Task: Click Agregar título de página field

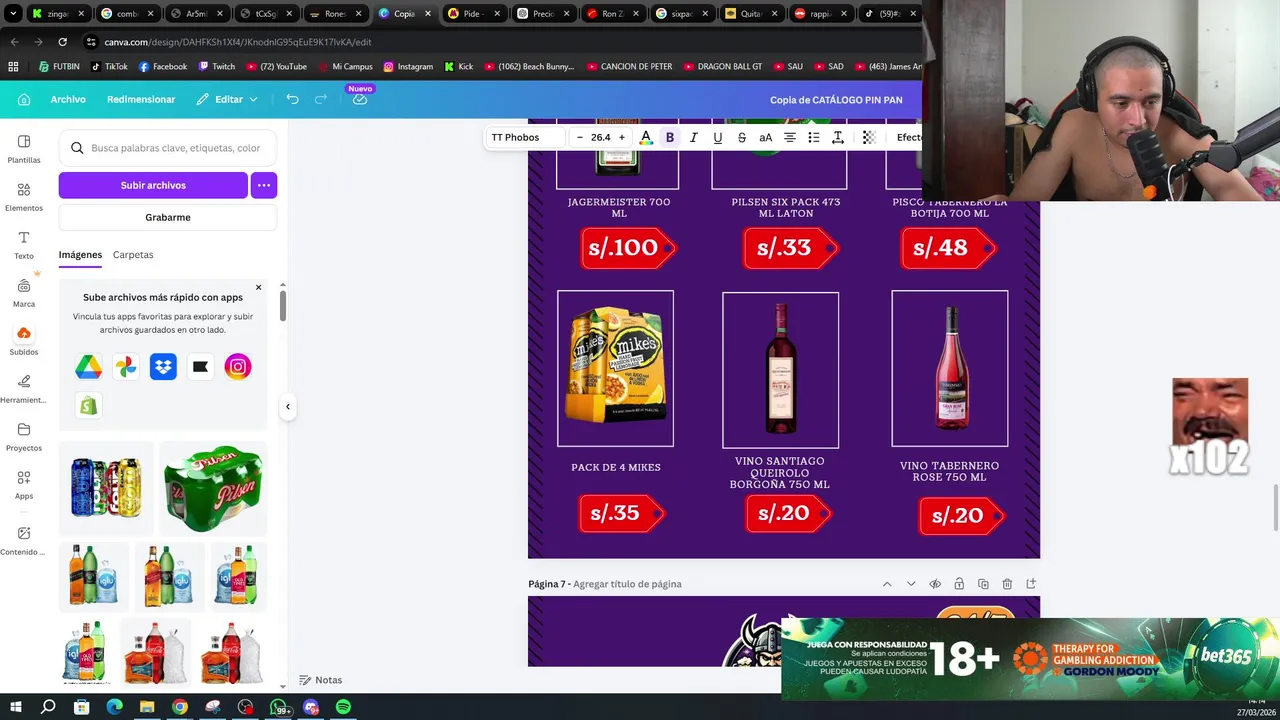Action: [627, 584]
